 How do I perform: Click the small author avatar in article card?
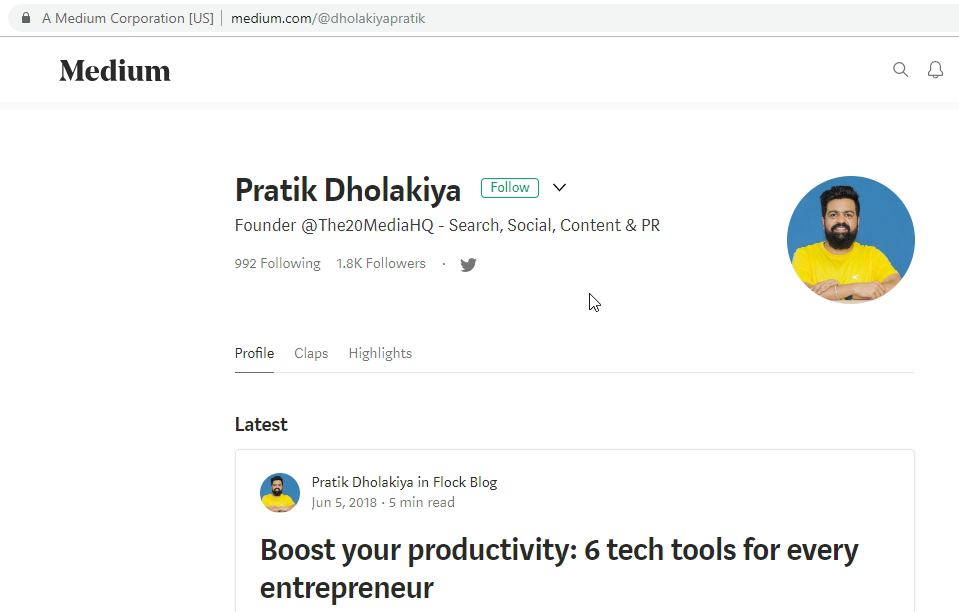pyautogui.click(x=280, y=492)
